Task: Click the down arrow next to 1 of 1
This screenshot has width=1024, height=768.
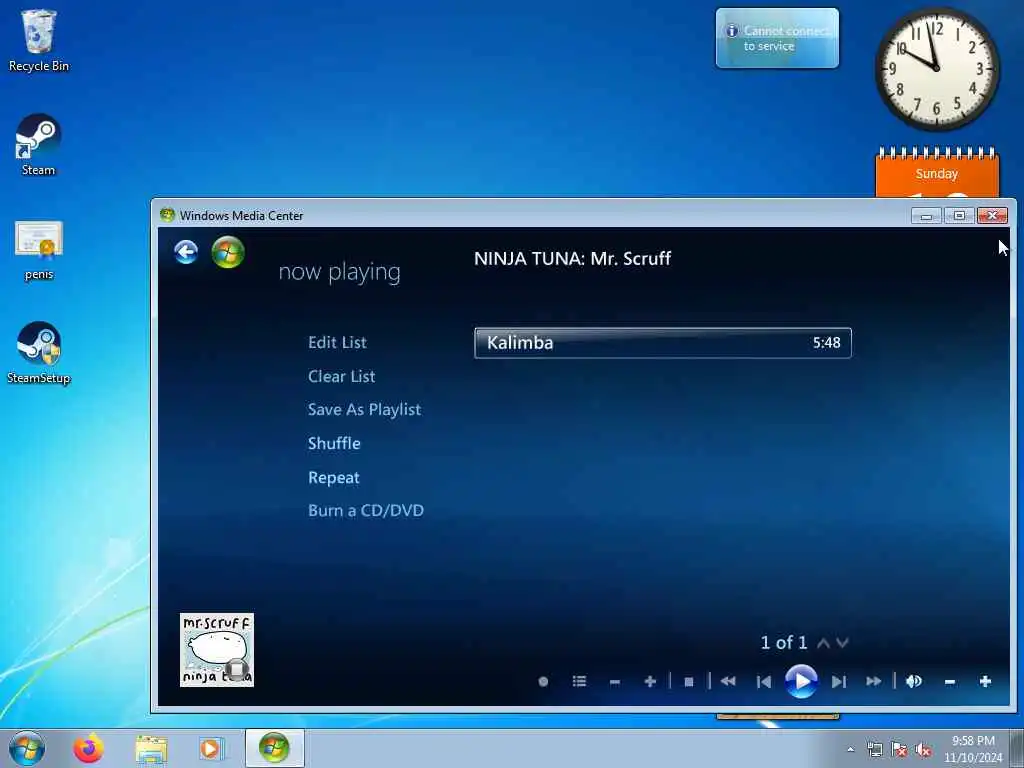Action: tap(842, 643)
